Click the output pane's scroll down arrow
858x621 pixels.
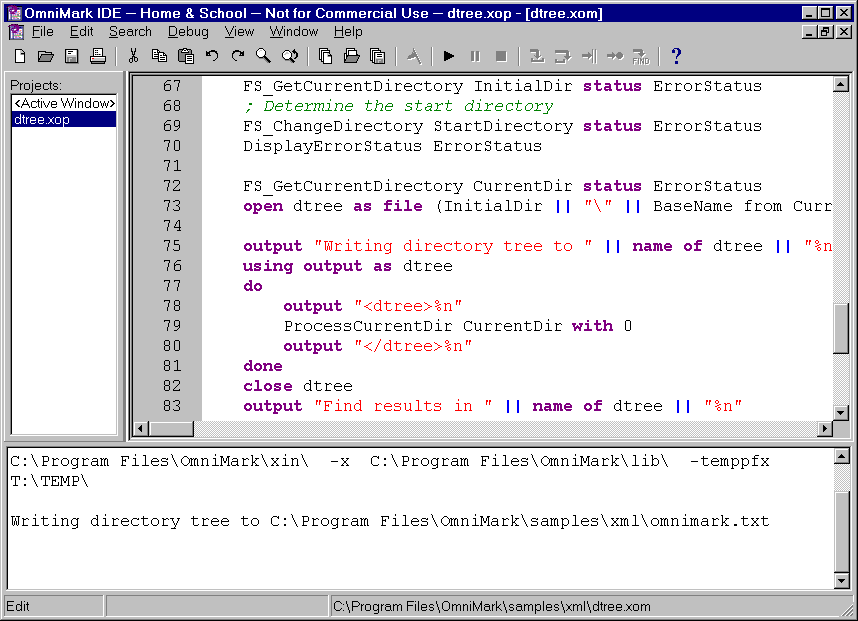coord(842,580)
